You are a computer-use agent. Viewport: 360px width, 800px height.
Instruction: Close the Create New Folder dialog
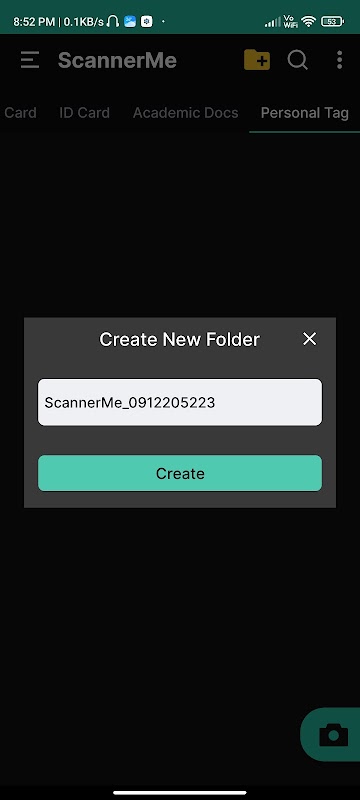(x=310, y=339)
